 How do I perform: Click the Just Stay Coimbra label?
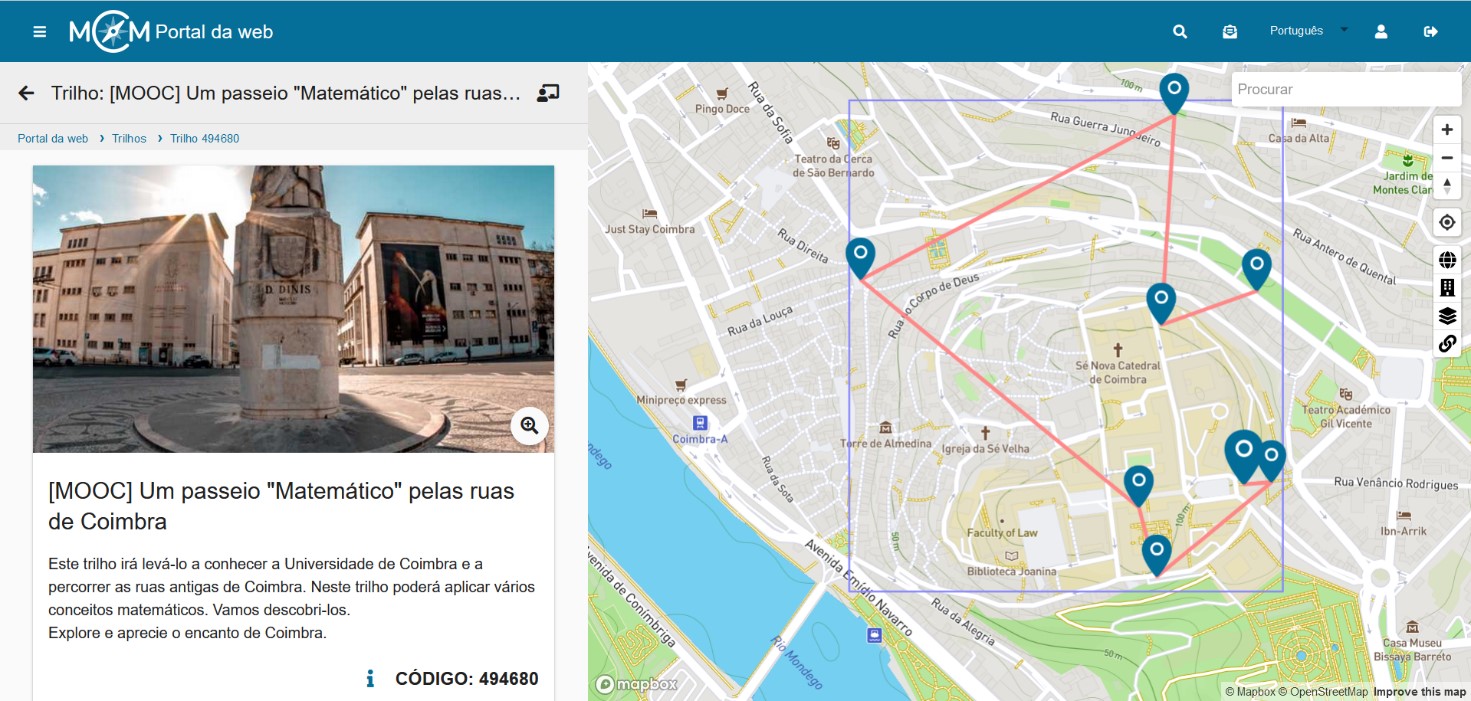[650, 229]
